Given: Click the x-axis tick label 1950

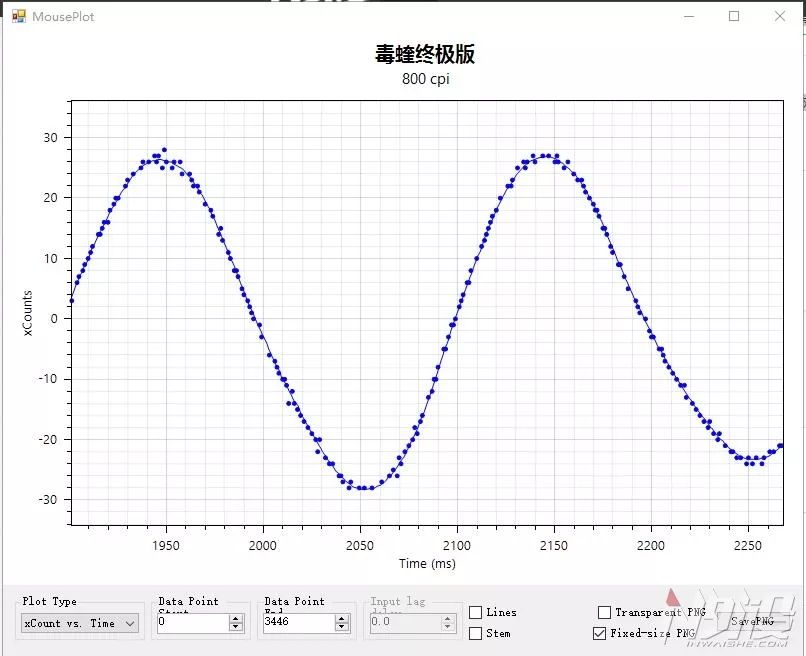Looking at the screenshot, I should tap(166, 545).
